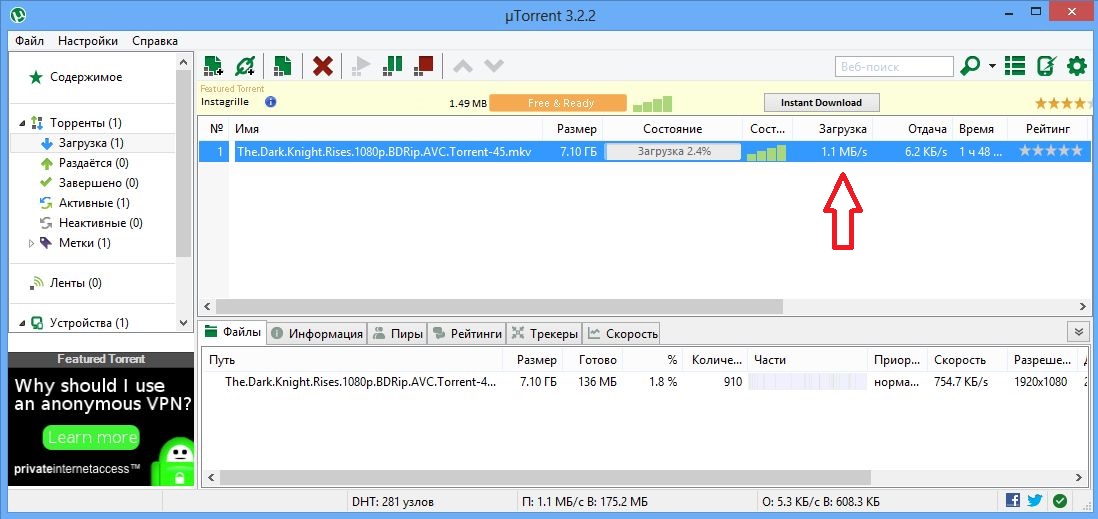Click the Загрузка 2.4% progress bar
The height and width of the screenshot is (519, 1098).
tap(673, 151)
